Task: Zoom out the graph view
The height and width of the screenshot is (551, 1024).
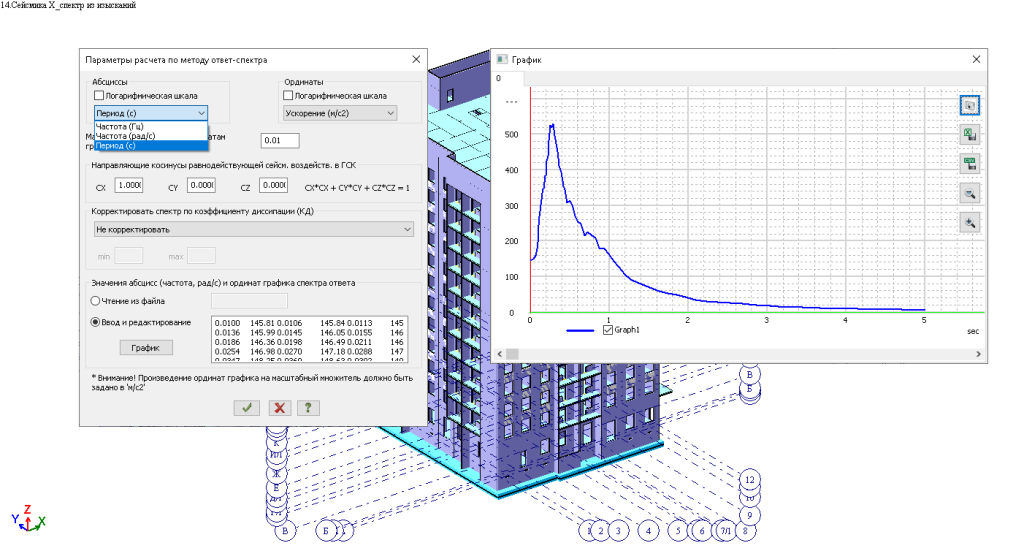Action: [969, 193]
